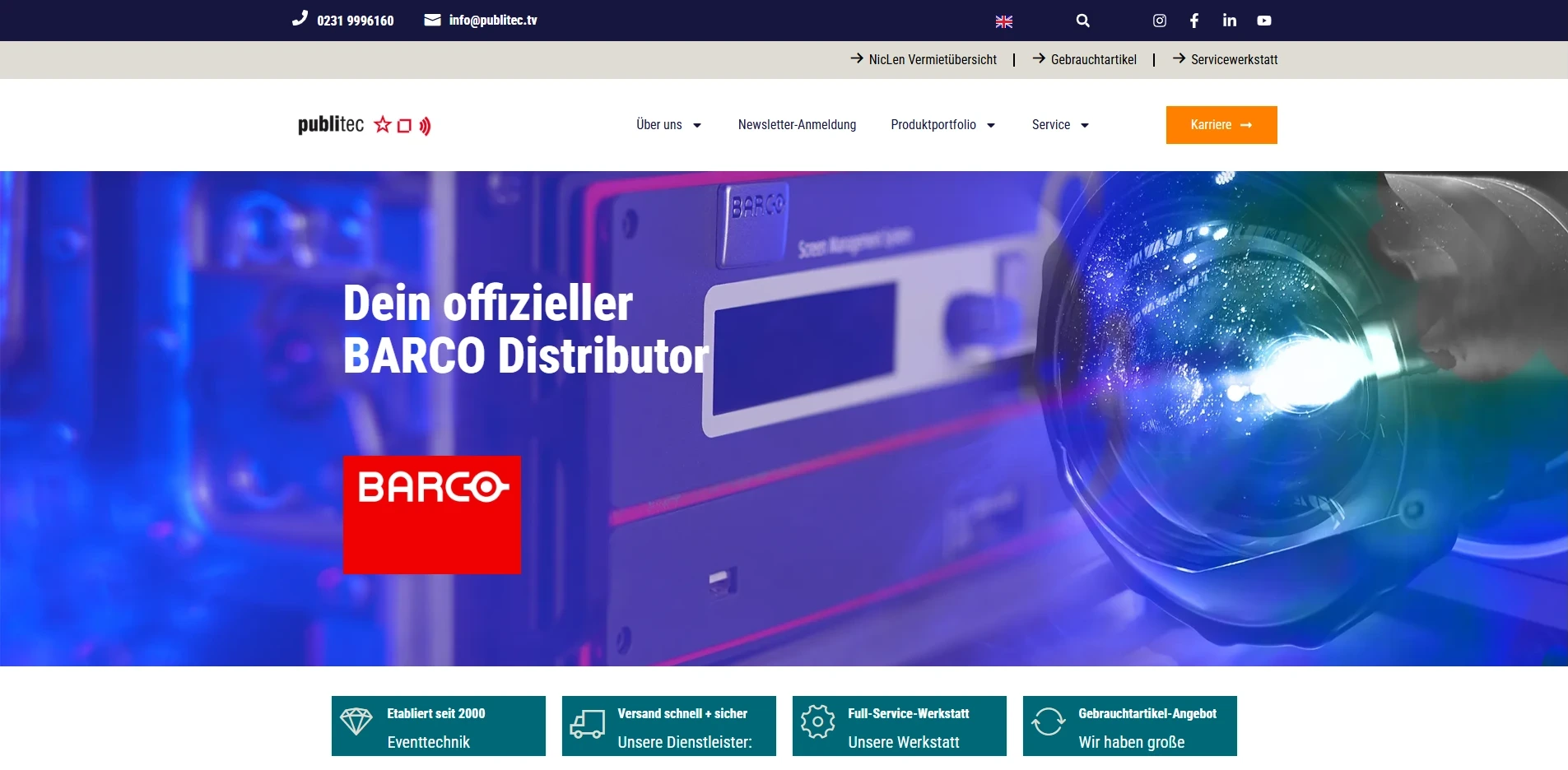
Task: Click the refresh arrows icon beside Gebrauchtartikel-Angebot
Action: (x=1049, y=721)
